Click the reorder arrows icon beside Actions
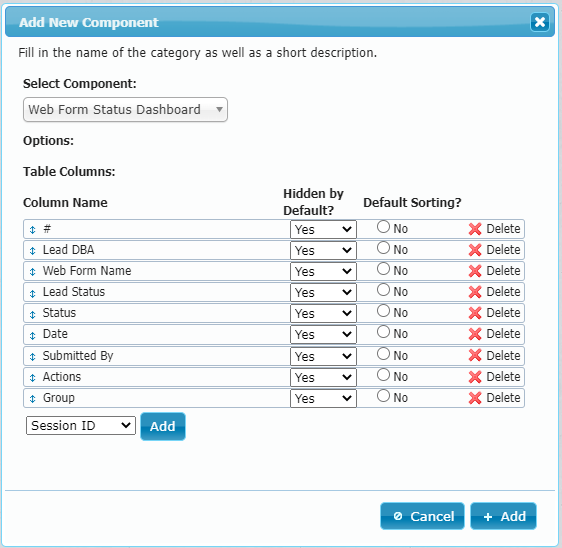Viewport: 562px width, 548px height. tap(33, 377)
